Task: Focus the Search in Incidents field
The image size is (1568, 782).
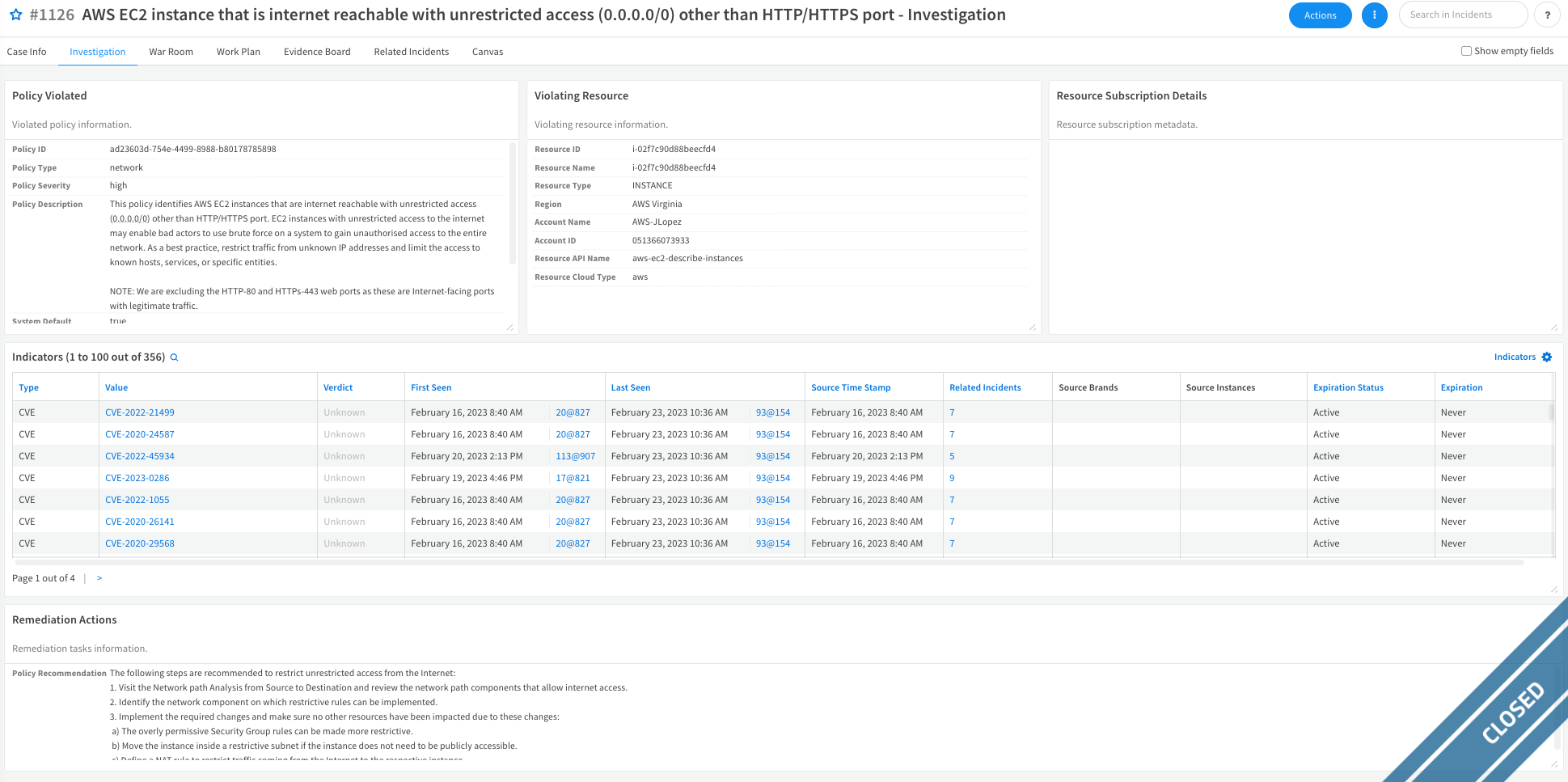Action: [x=1462, y=15]
